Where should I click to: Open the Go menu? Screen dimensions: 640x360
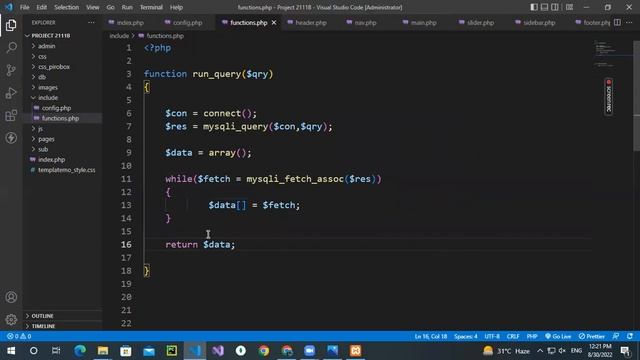pyautogui.click(x=111, y=7)
